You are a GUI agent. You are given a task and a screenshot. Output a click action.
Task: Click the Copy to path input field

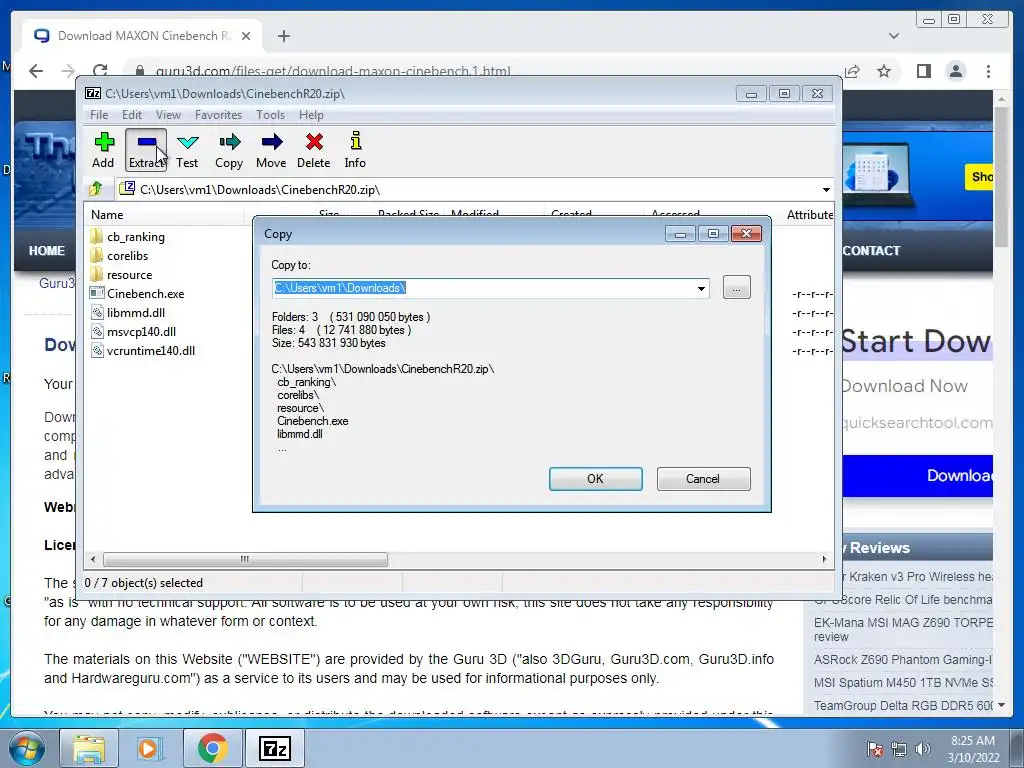click(483, 288)
